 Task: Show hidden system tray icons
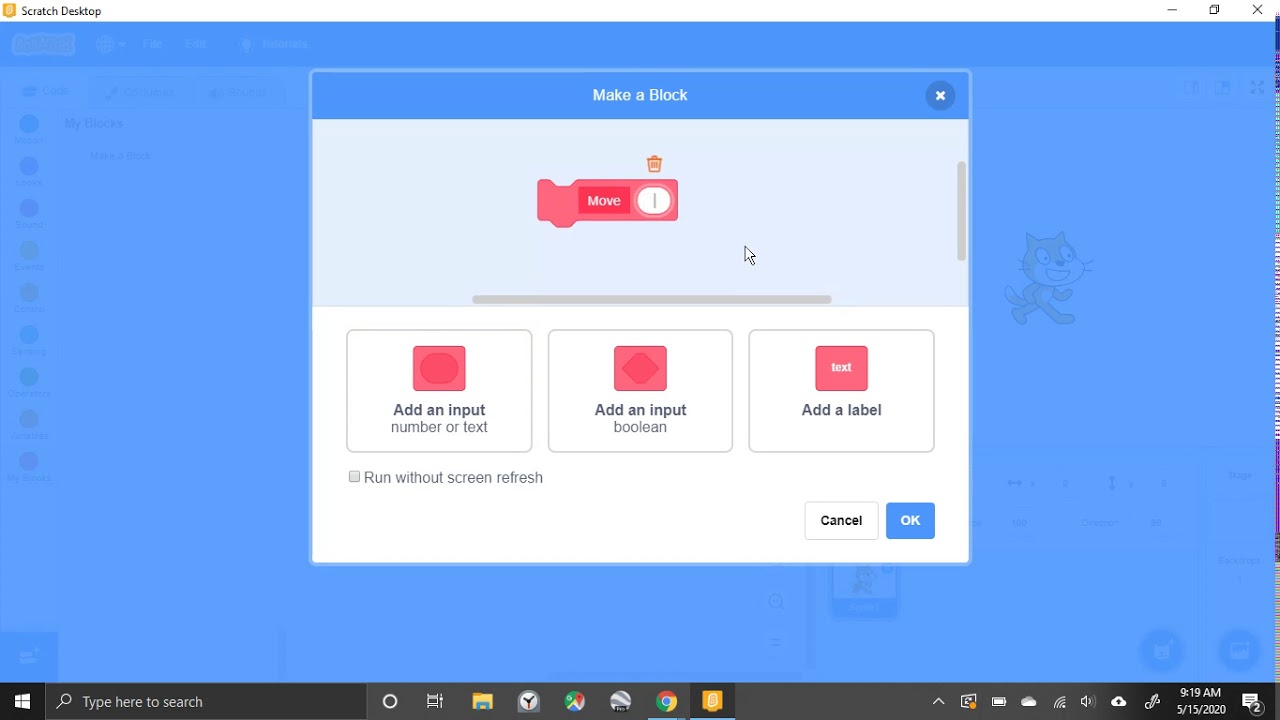point(938,702)
